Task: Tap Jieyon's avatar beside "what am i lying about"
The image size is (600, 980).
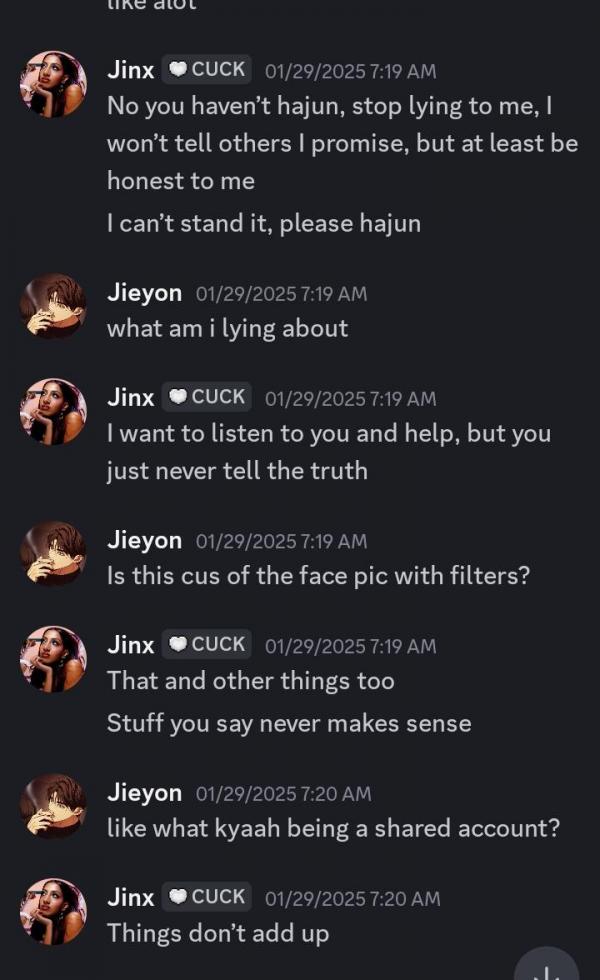Action: point(53,306)
